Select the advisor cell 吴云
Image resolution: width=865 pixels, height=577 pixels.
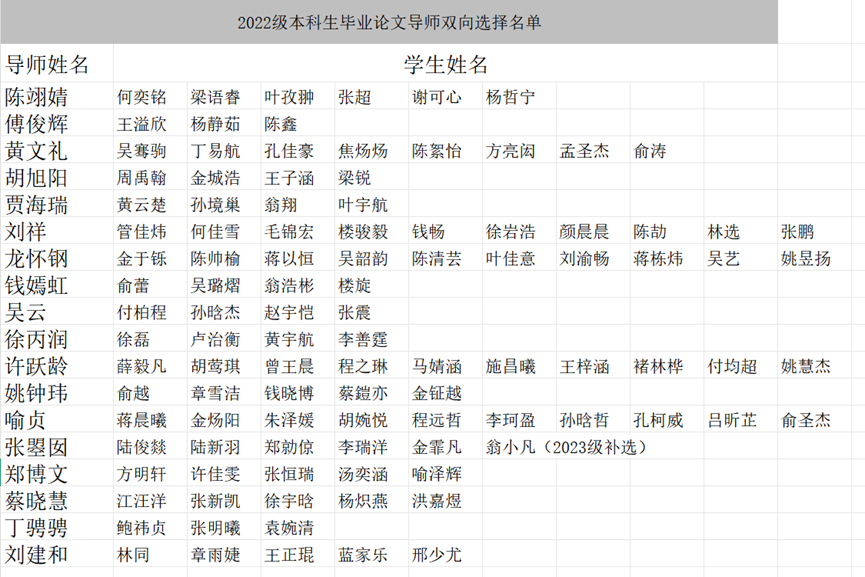tap(26, 312)
